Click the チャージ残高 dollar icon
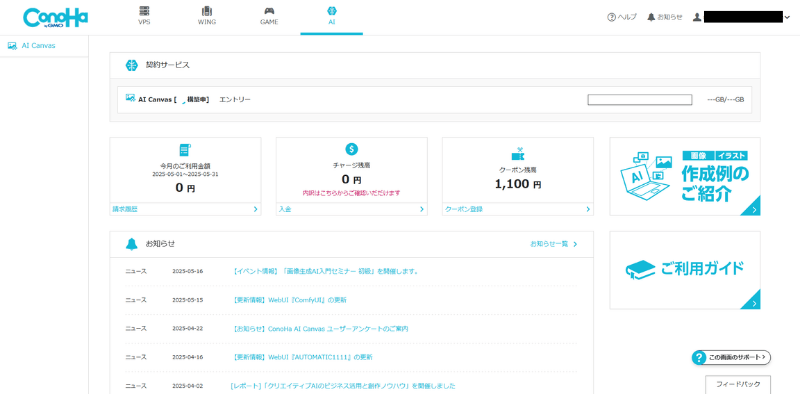The height and width of the screenshot is (394, 800). coord(352,149)
